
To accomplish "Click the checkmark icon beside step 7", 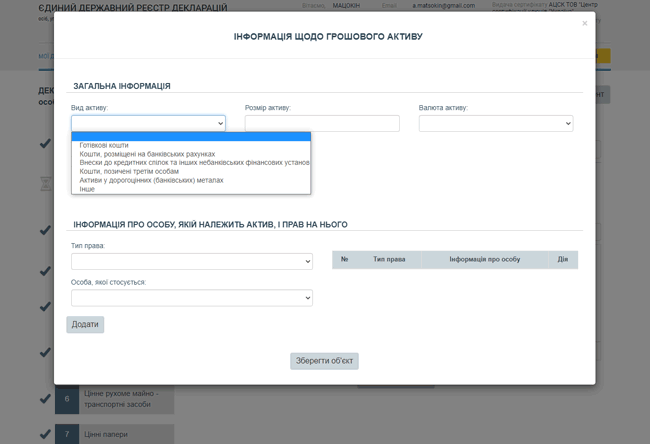I will (45, 434).
